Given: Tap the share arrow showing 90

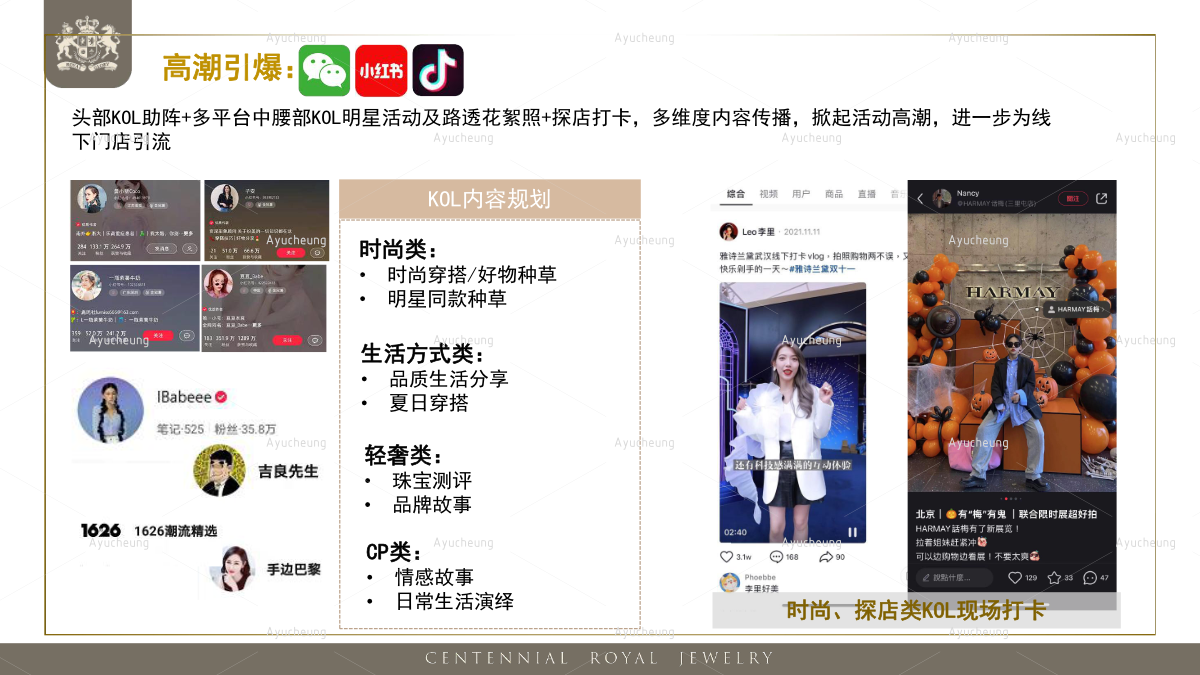Looking at the screenshot, I should [826, 557].
